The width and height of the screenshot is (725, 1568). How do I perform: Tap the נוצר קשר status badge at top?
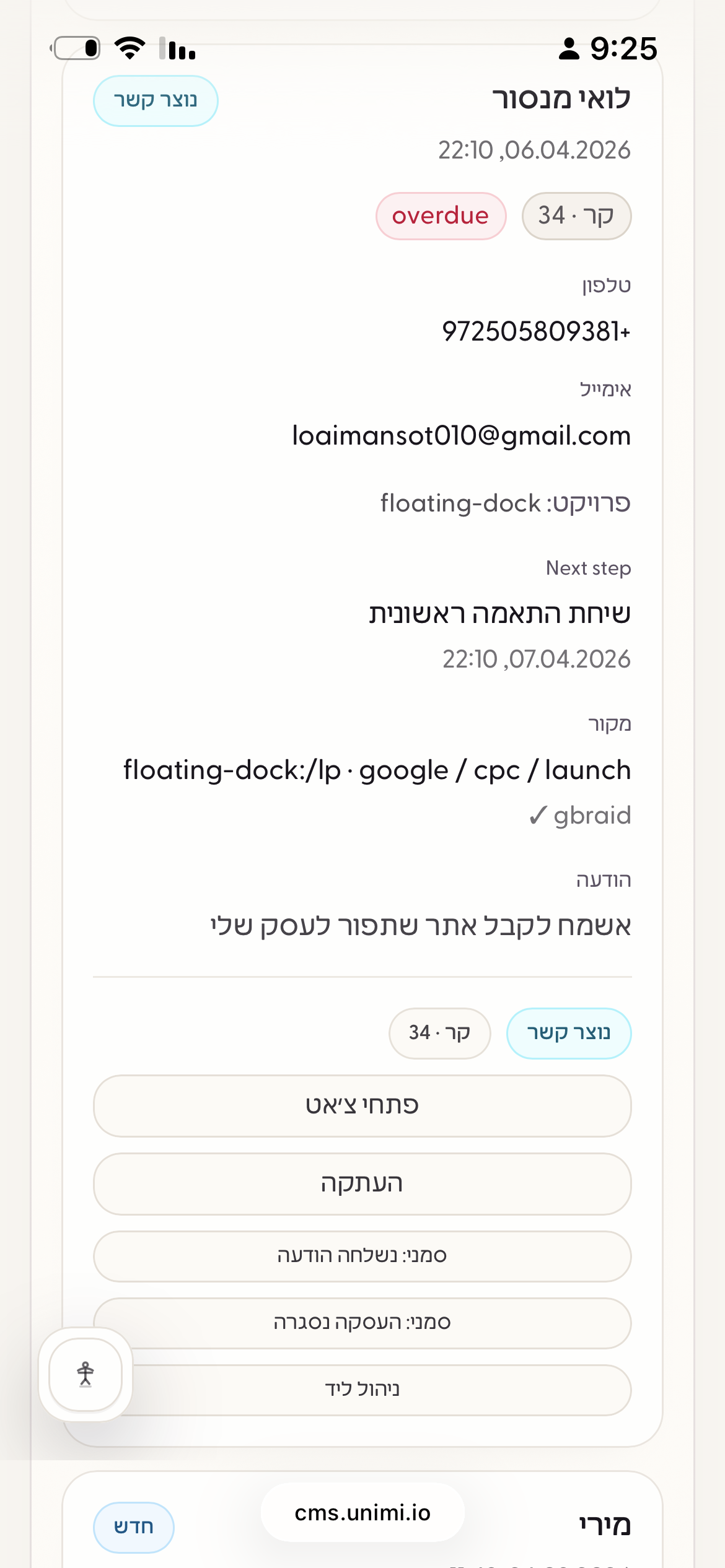156,100
